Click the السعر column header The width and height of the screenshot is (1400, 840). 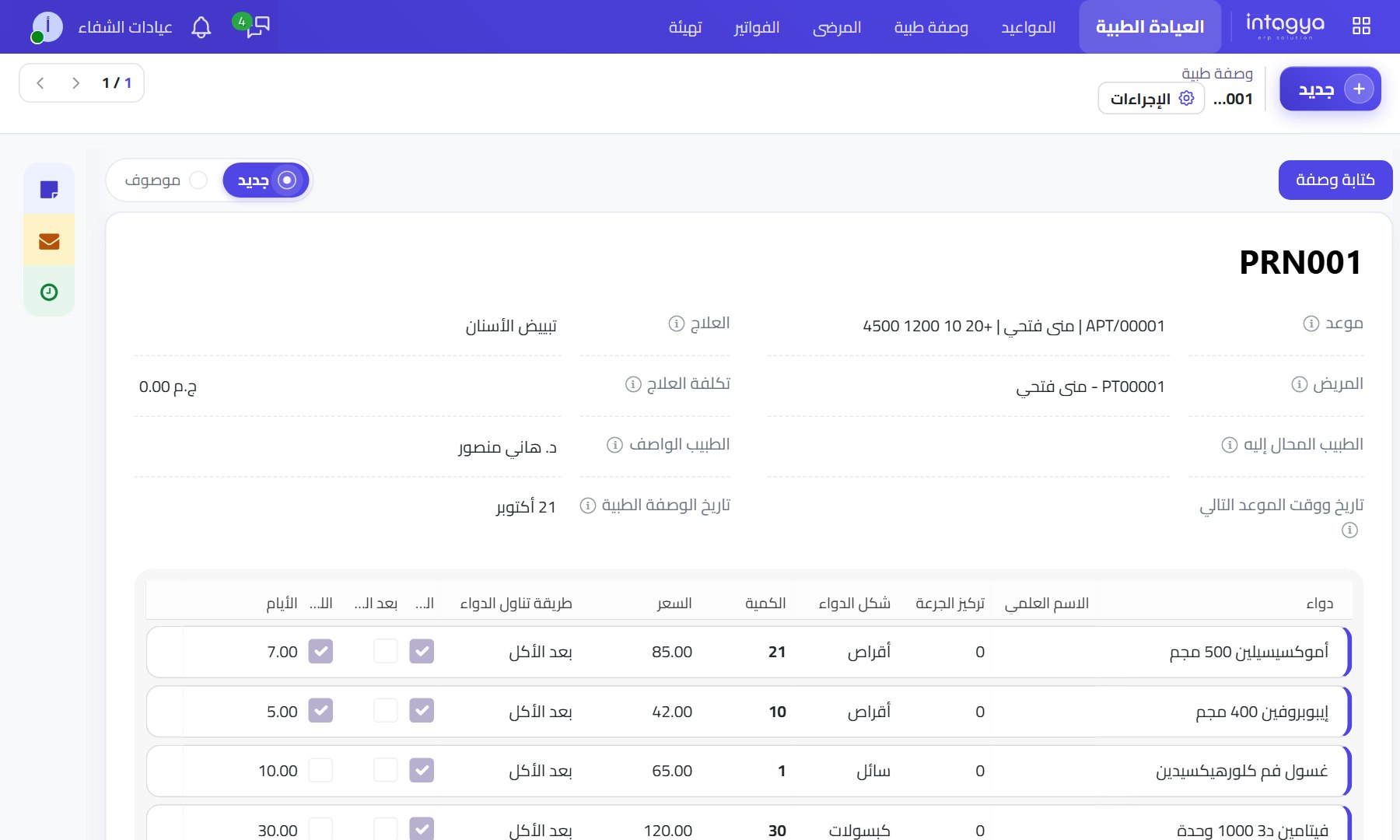(674, 604)
